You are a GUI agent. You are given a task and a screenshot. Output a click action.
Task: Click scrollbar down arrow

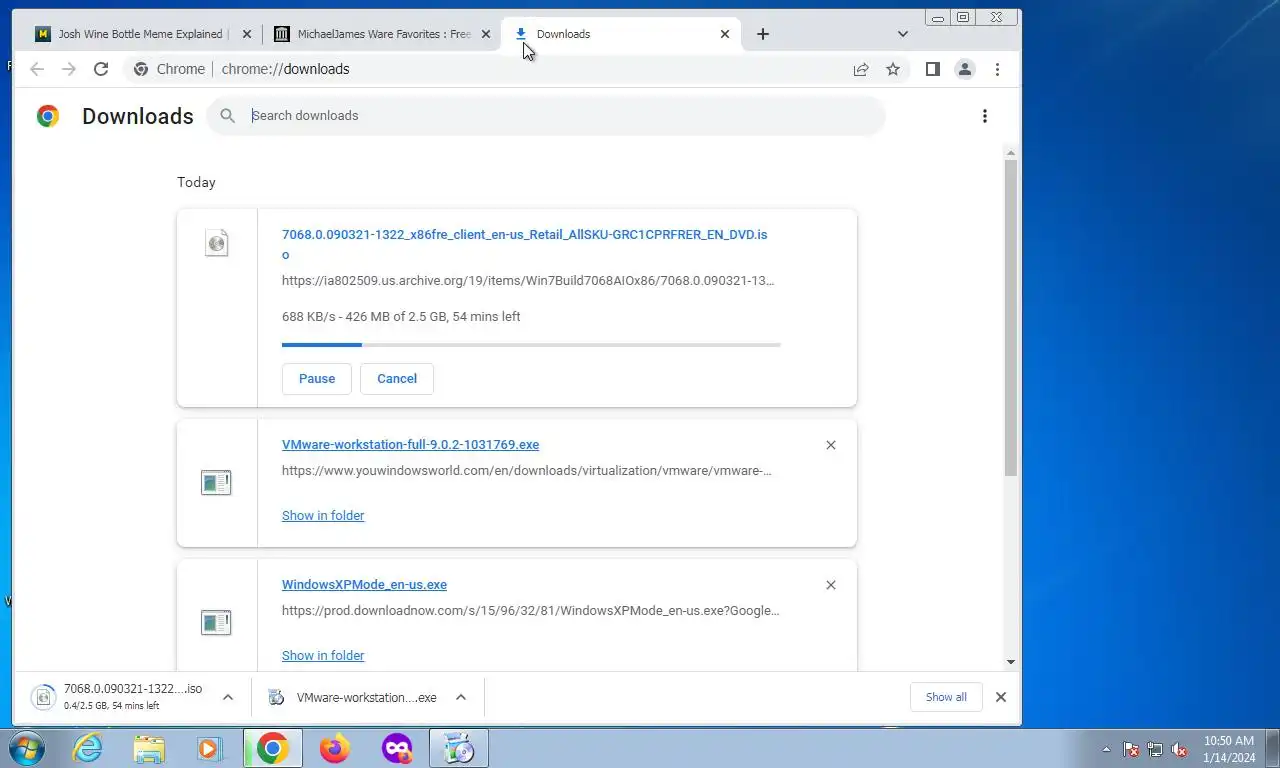click(x=1011, y=661)
